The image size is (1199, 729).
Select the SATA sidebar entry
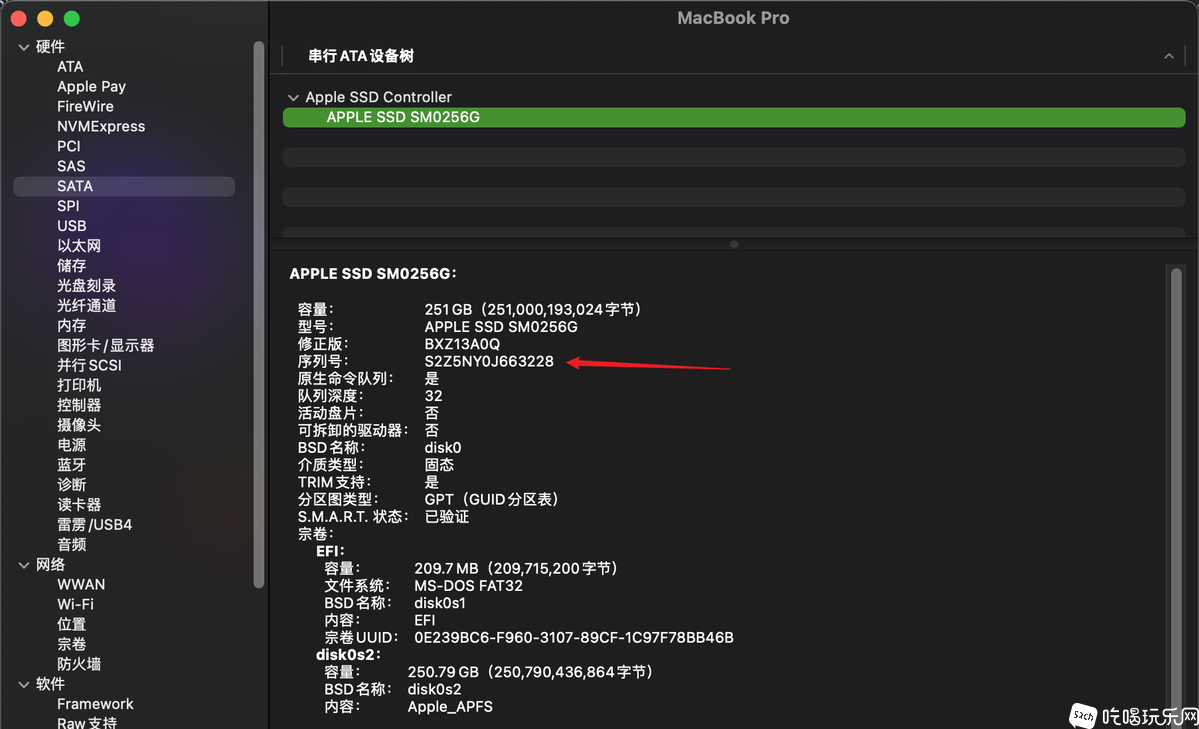click(124, 186)
